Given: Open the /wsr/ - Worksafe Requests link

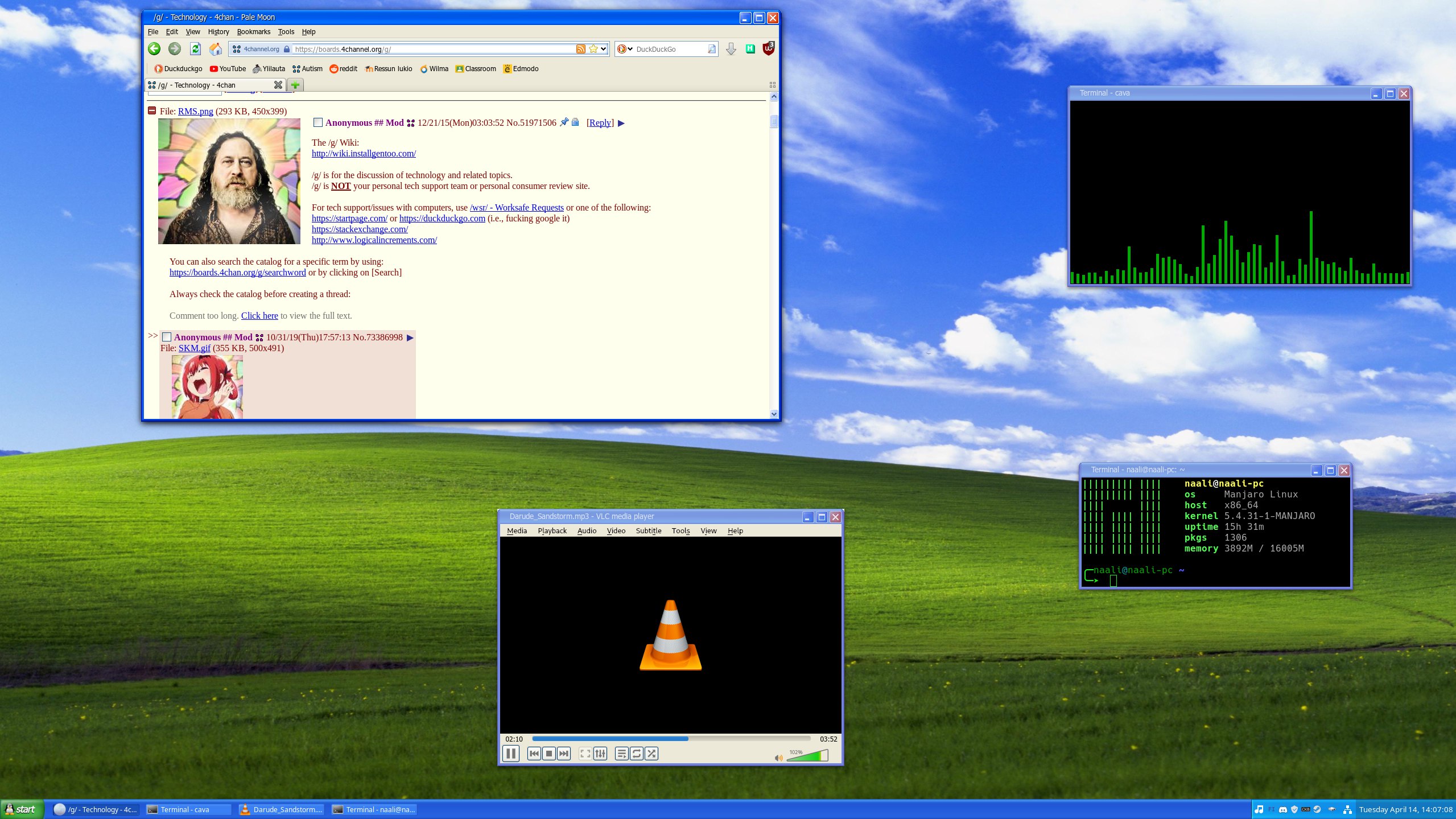Looking at the screenshot, I should point(517,208).
